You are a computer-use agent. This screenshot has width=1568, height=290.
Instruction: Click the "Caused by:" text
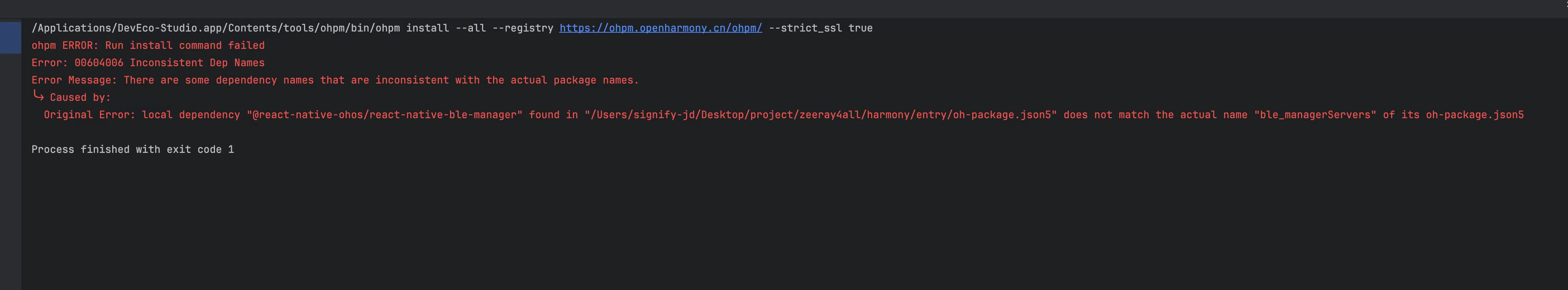pyautogui.click(x=80, y=97)
